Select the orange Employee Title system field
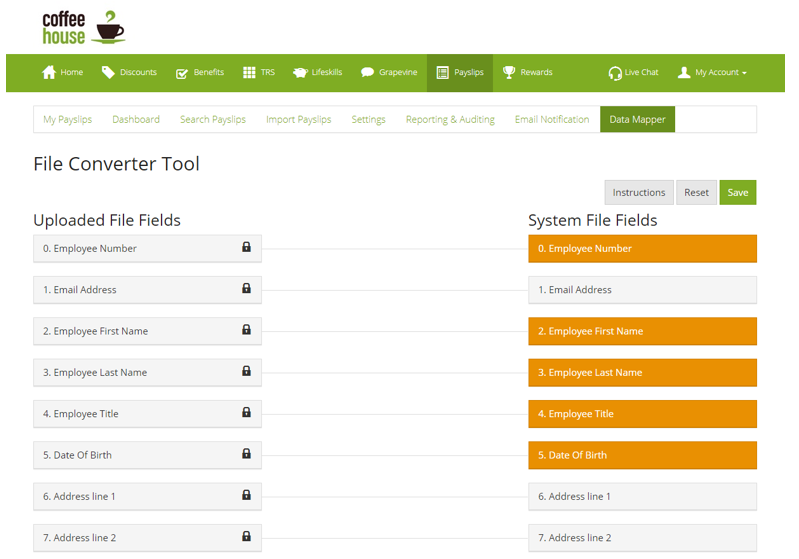Screen dimensions: 799x559 click(x=642, y=414)
